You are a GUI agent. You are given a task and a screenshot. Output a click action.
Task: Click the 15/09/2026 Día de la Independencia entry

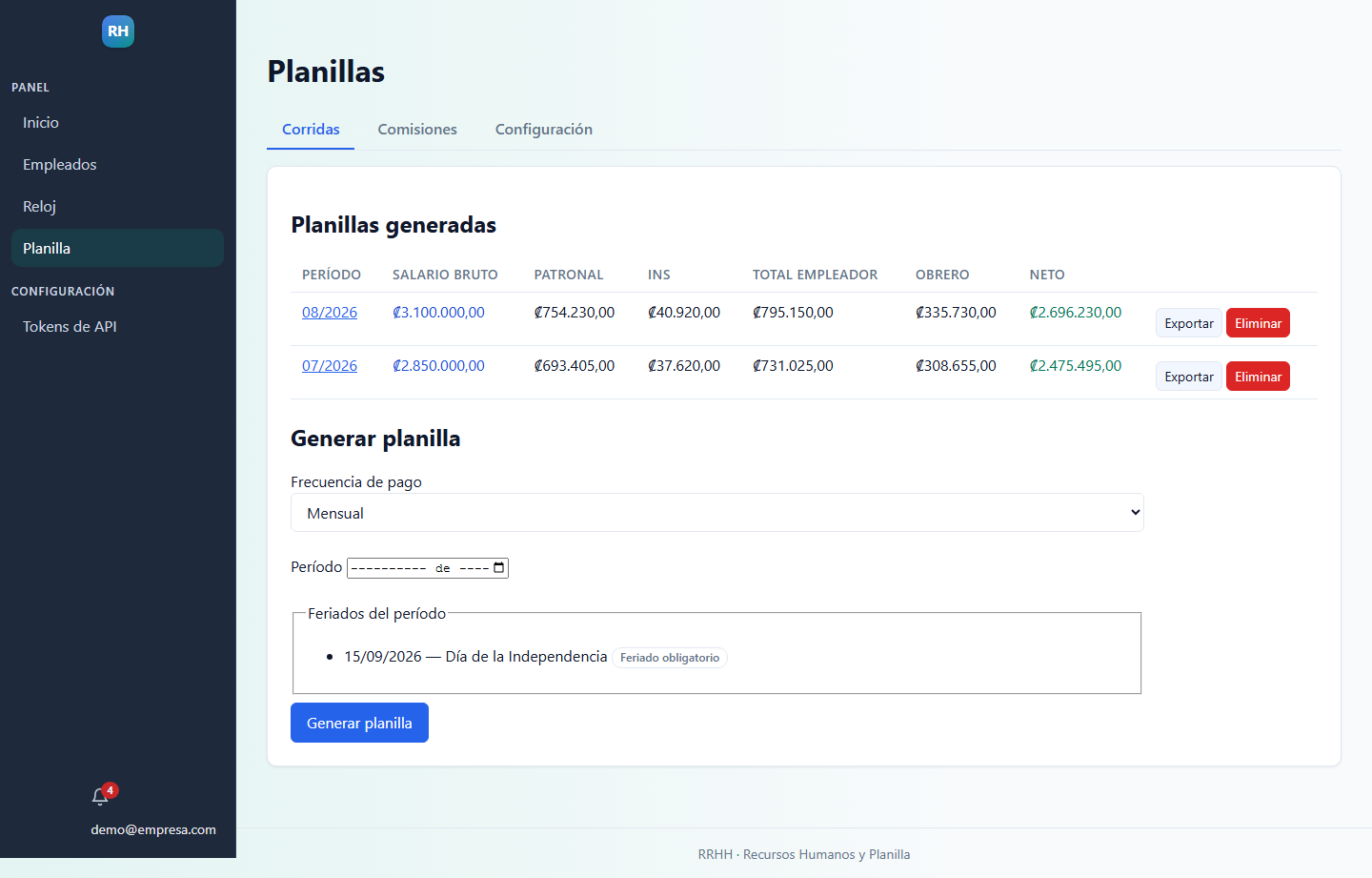[x=475, y=657]
